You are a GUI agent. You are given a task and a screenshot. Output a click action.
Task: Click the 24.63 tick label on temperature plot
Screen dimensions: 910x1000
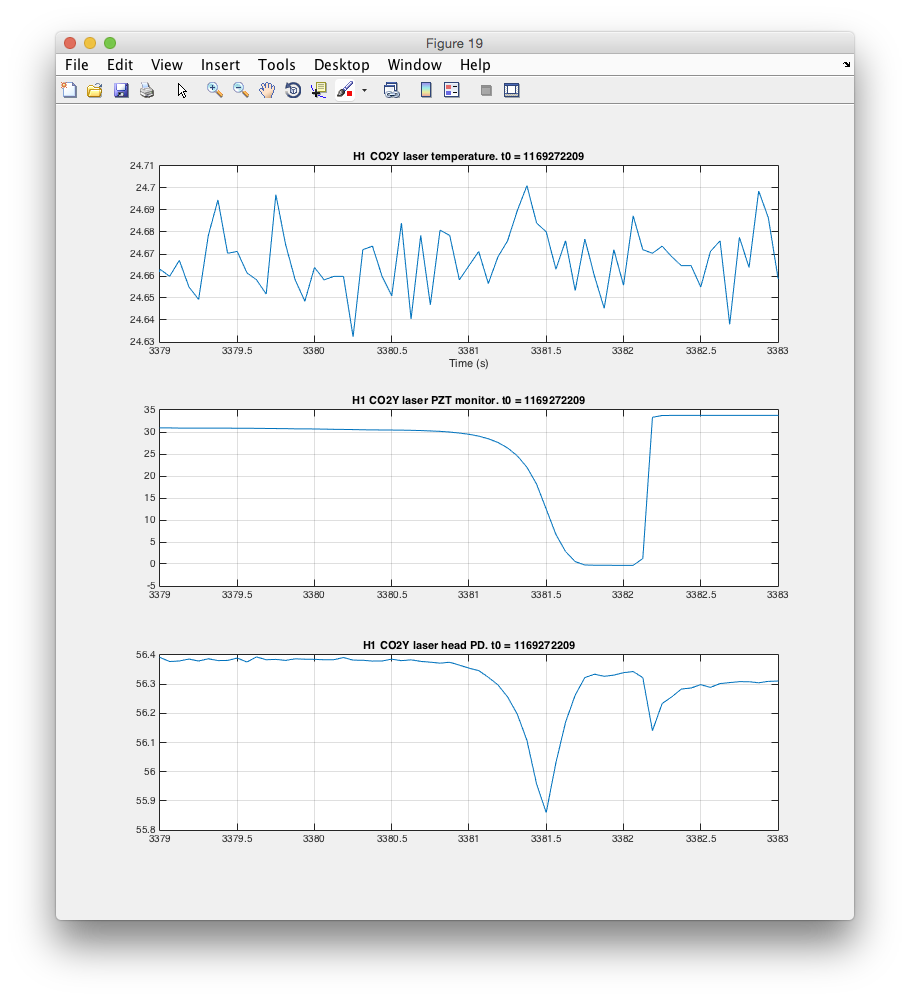pyautogui.click(x=142, y=342)
